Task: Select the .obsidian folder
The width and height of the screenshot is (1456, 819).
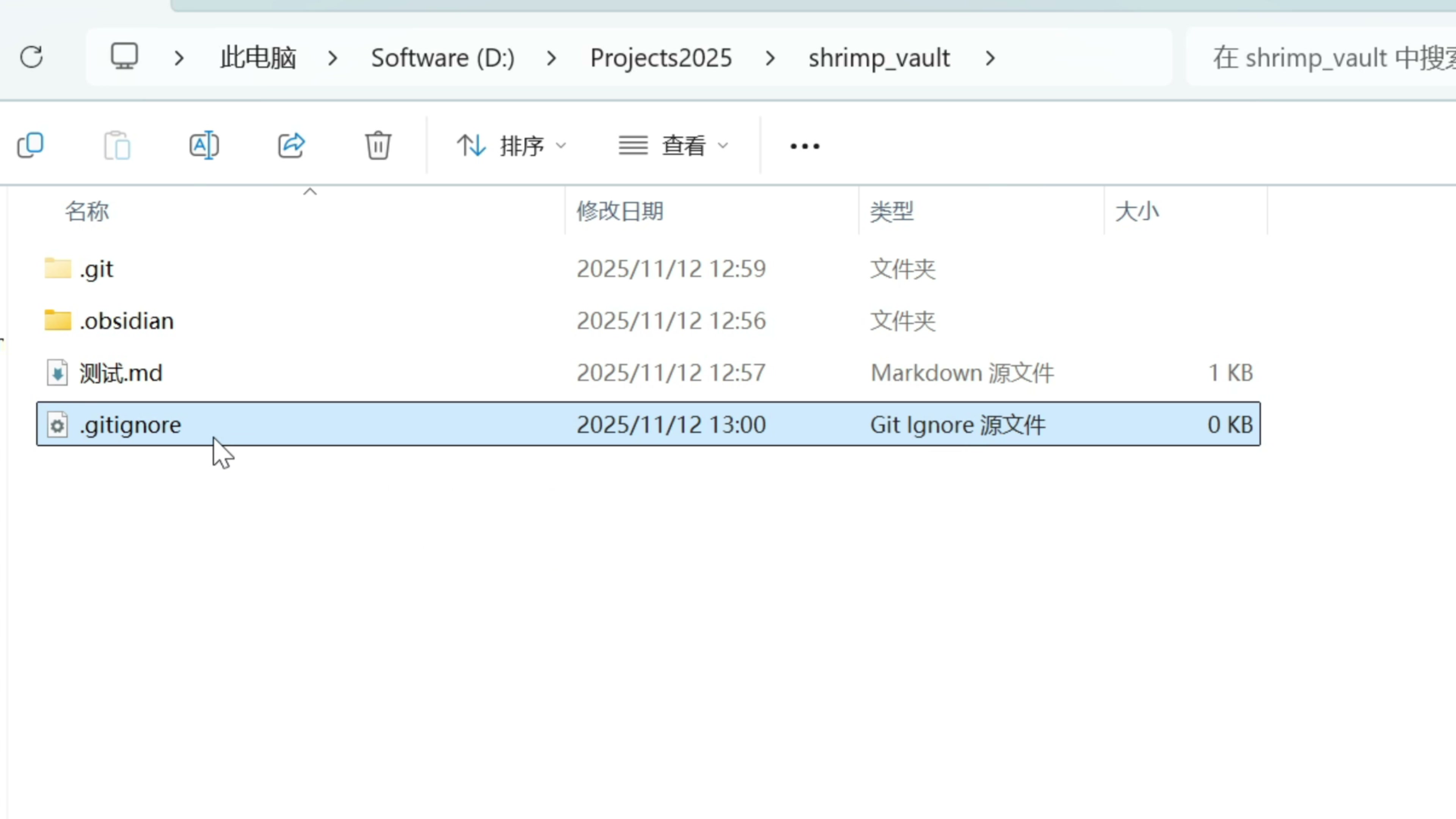Action: pyautogui.click(x=127, y=321)
